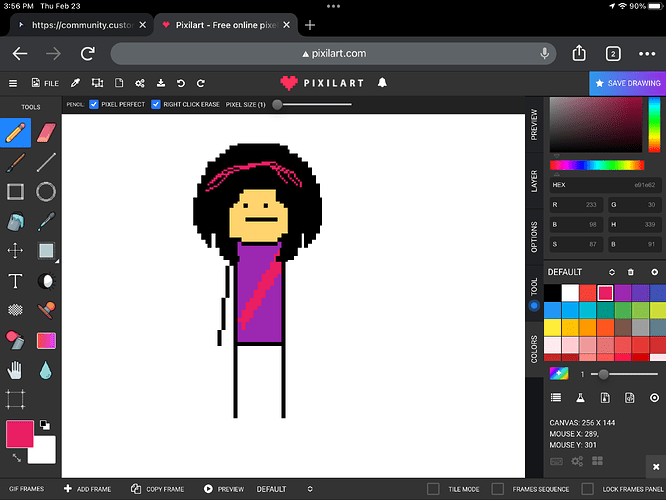Click the Undo arrow in top toolbar
This screenshot has width=666, height=500.
(181, 83)
